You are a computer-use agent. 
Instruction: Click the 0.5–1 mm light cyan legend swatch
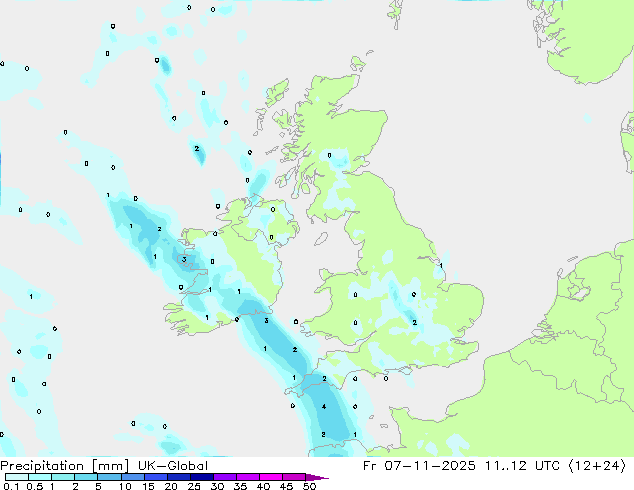[40, 477]
